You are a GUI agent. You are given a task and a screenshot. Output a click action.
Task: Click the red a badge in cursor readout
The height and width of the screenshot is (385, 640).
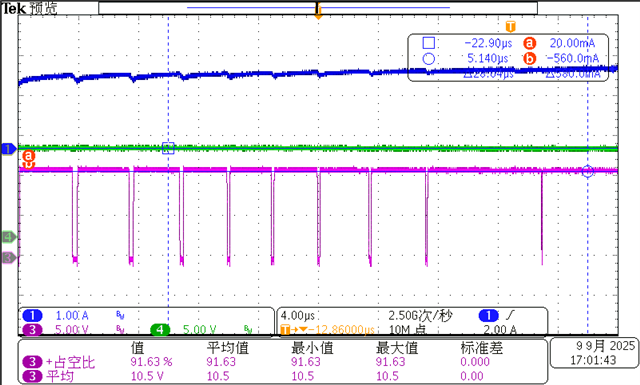pyautogui.click(x=529, y=43)
